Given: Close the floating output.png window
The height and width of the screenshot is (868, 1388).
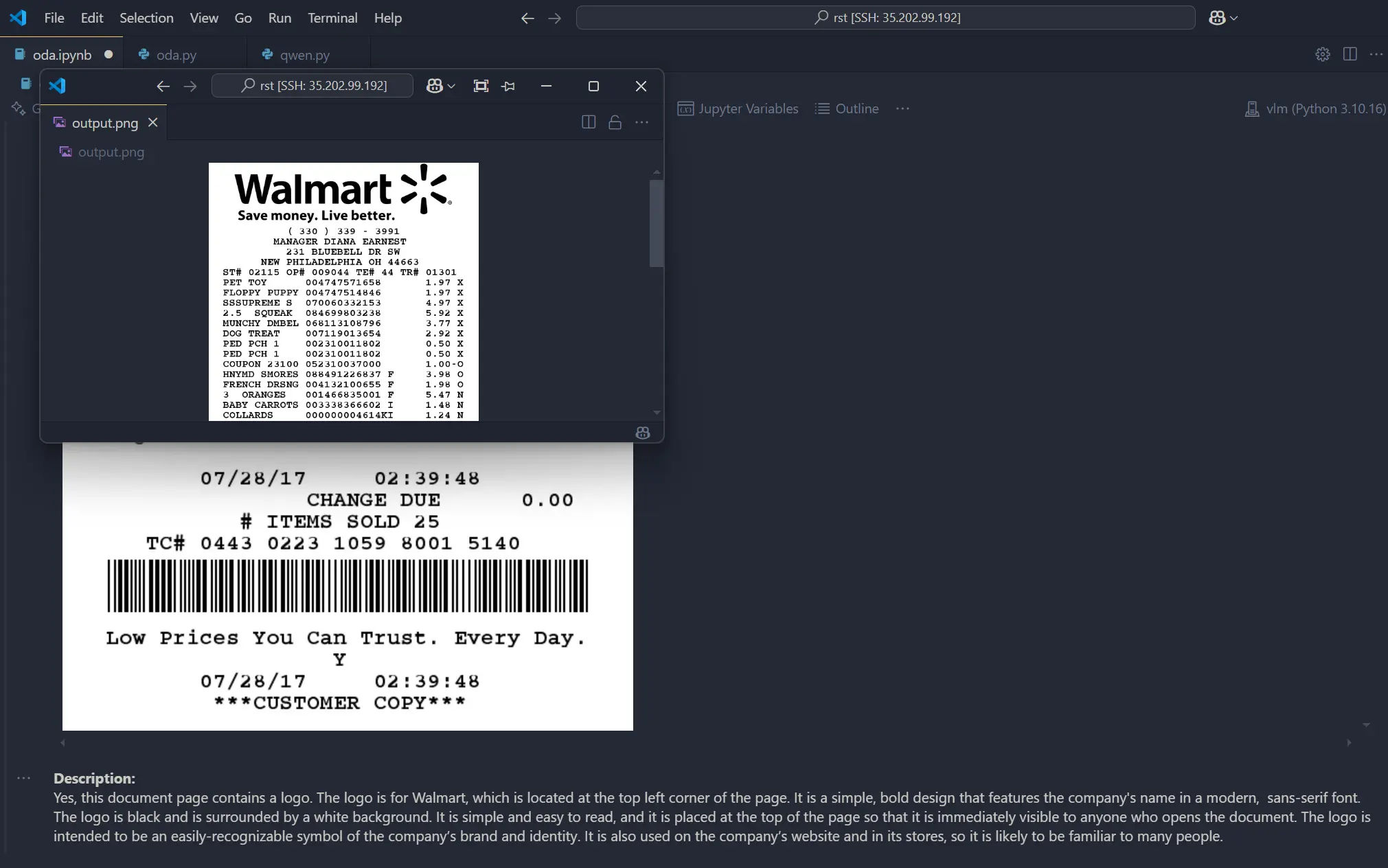Looking at the screenshot, I should pyautogui.click(x=641, y=86).
